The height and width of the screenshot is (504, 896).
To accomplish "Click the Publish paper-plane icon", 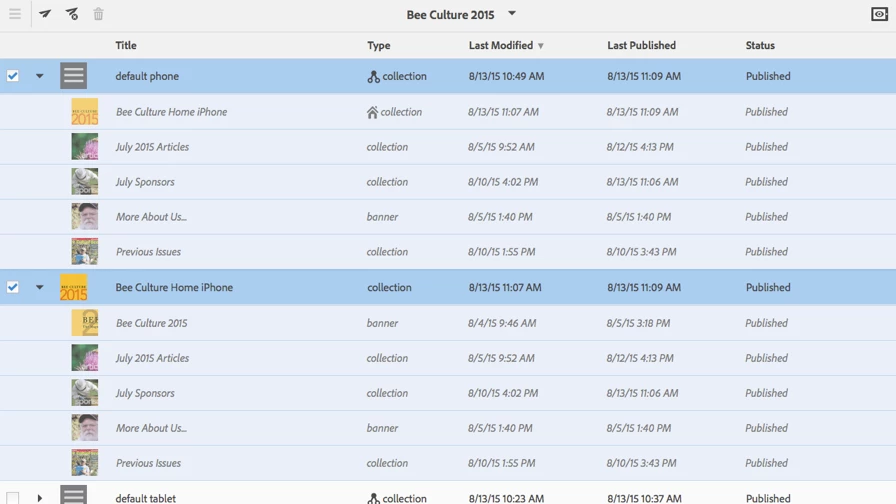I will click(x=45, y=14).
